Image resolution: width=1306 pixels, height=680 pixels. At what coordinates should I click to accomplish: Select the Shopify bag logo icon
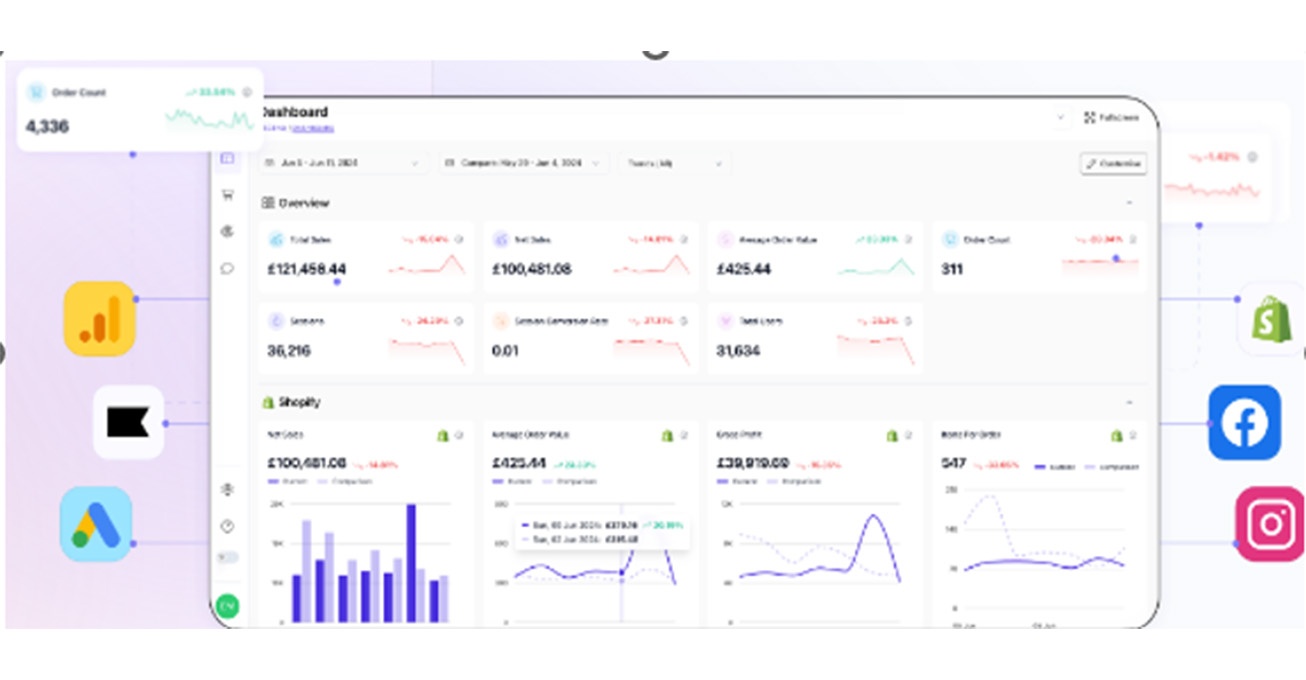[x=1271, y=319]
